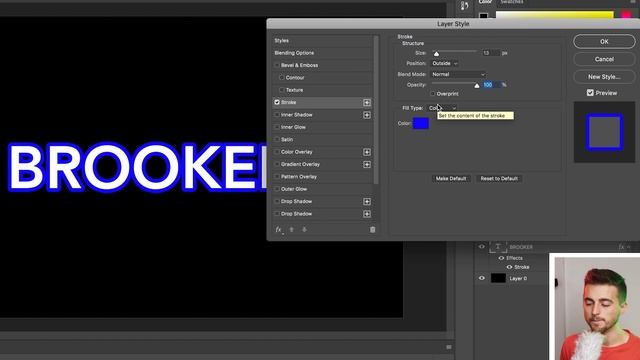Click plus icon beside second Drop Shadow
Image resolution: width=640 pixels, height=360 pixels.
(367, 214)
